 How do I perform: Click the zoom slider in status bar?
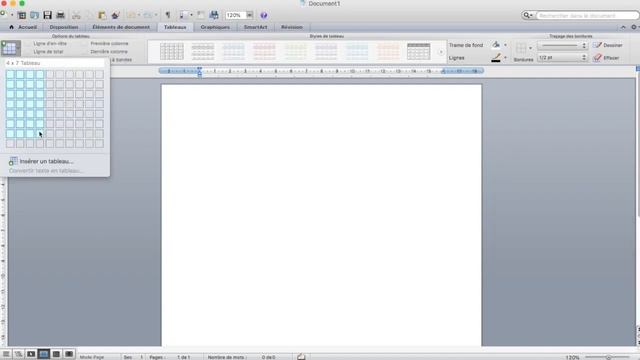608,357
